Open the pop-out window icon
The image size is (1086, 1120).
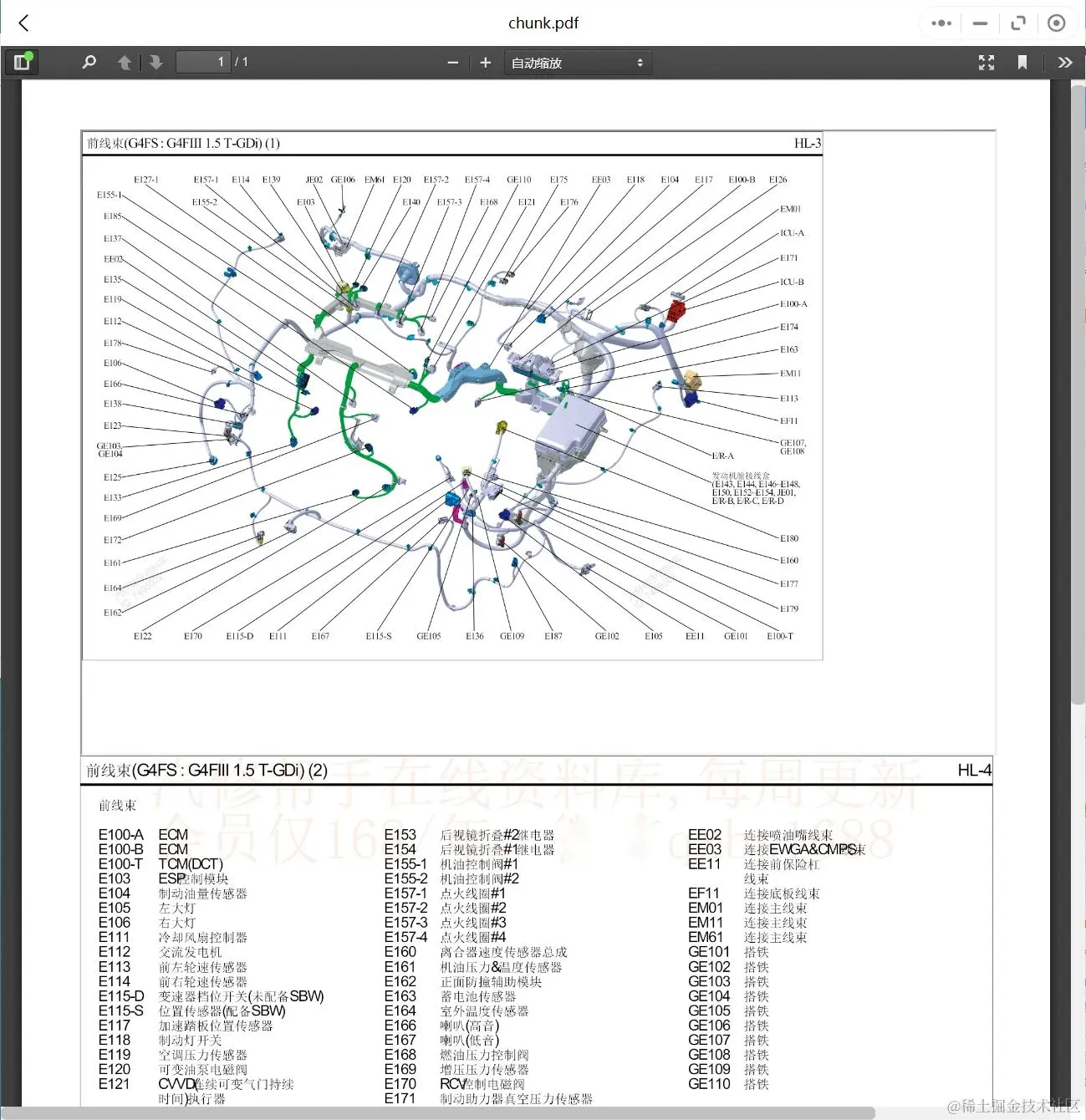click(1018, 23)
